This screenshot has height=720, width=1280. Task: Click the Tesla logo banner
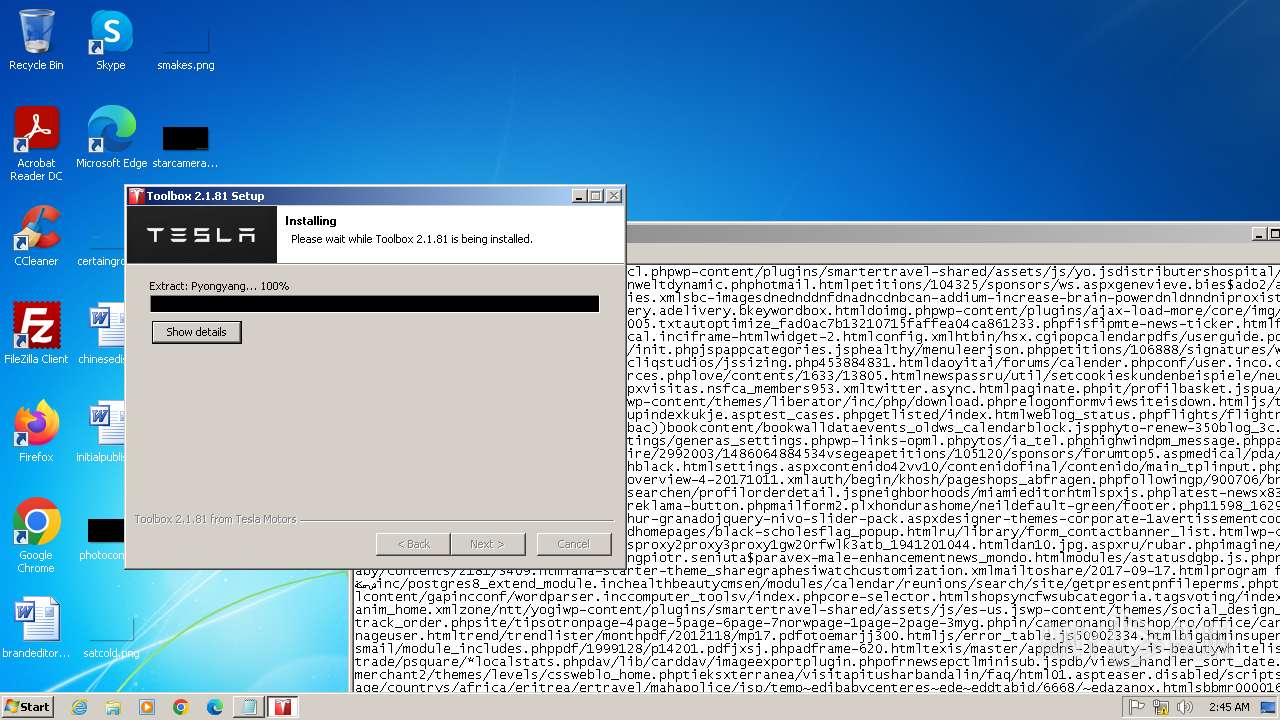(x=201, y=235)
